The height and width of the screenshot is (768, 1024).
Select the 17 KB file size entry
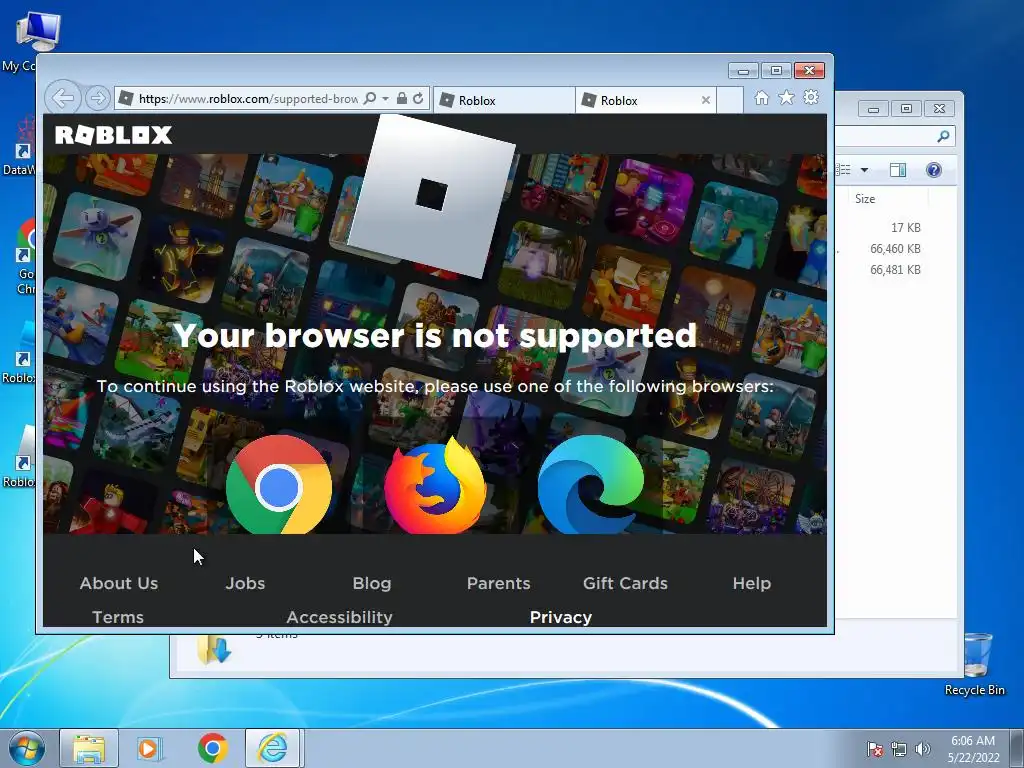click(906, 227)
